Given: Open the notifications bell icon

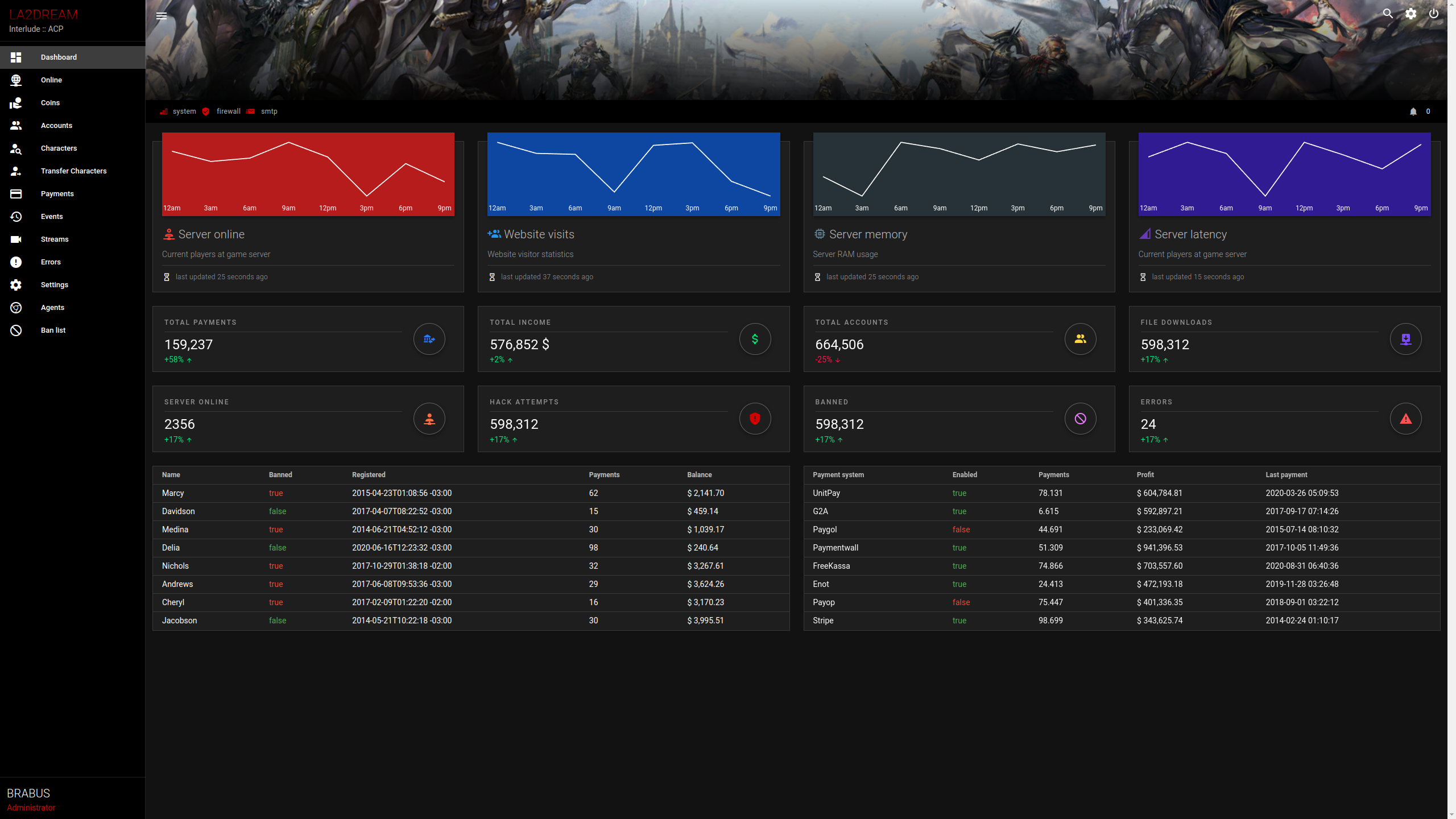Looking at the screenshot, I should 1413,111.
